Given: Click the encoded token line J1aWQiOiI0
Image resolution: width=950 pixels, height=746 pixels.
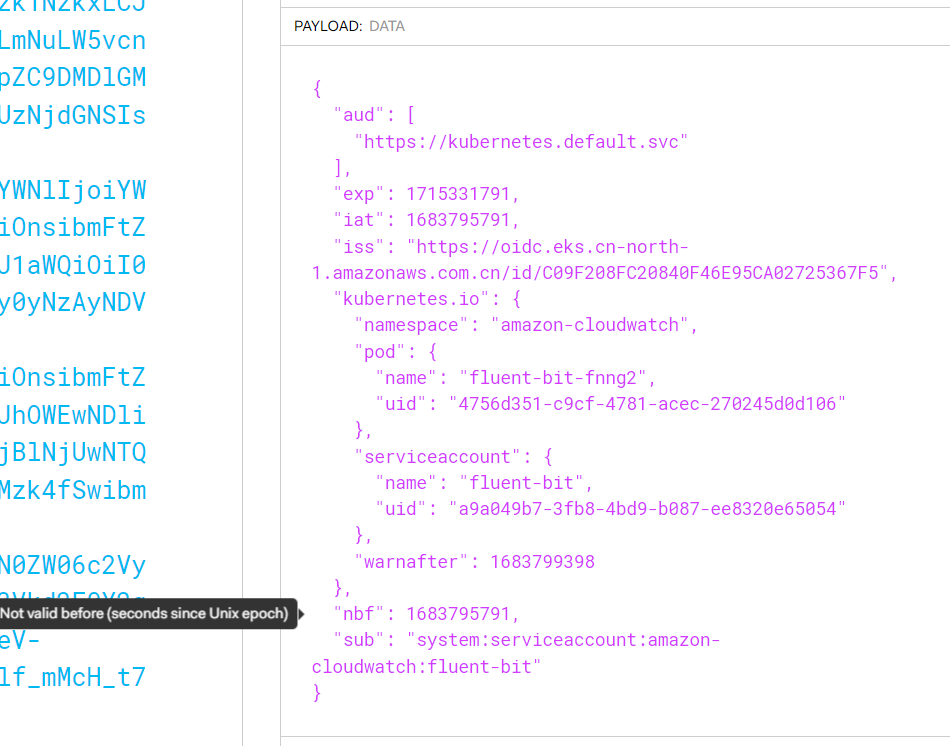Looking at the screenshot, I should pos(73,265).
